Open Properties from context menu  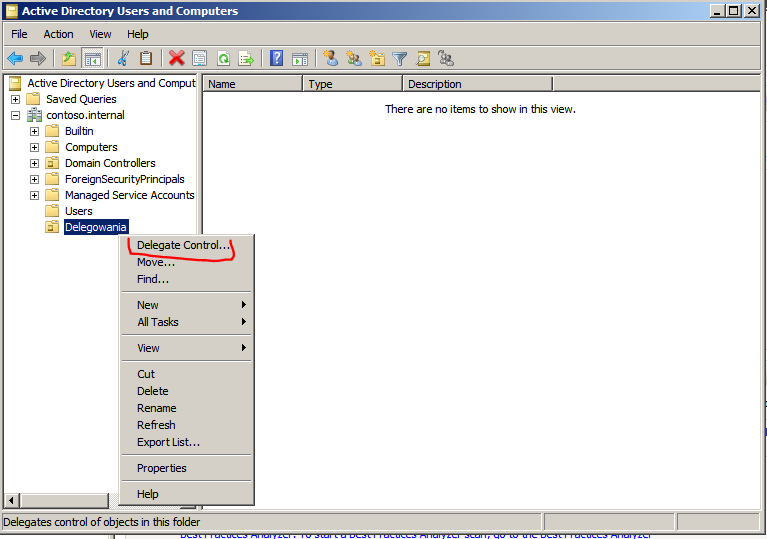tap(187, 468)
